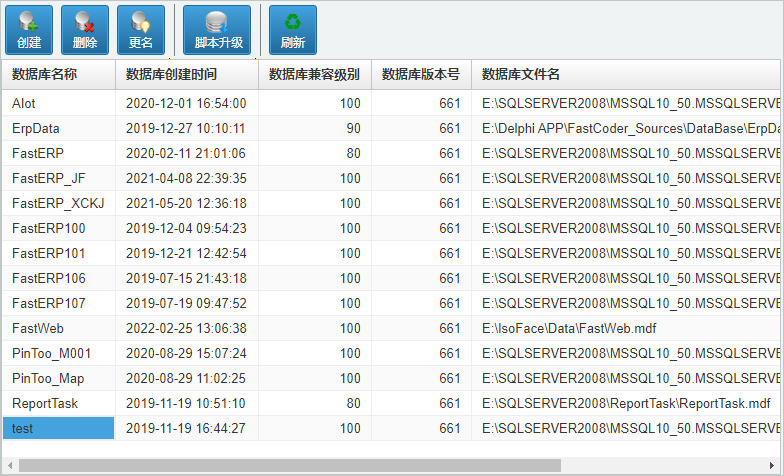
Task: Select the FastERP database name cell
Action: tap(58, 154)
